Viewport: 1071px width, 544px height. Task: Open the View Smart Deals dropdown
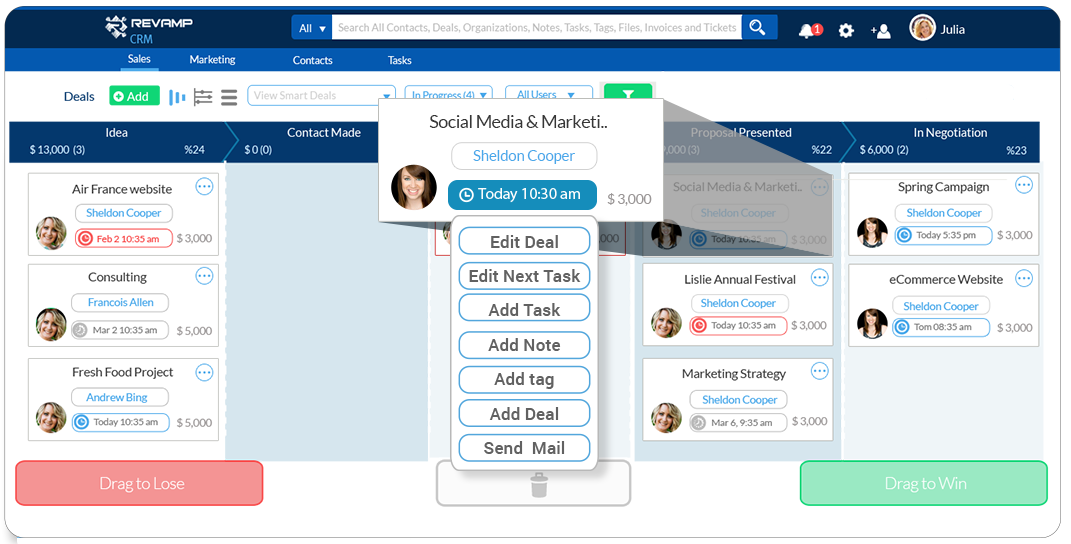[x=321, y=96]
